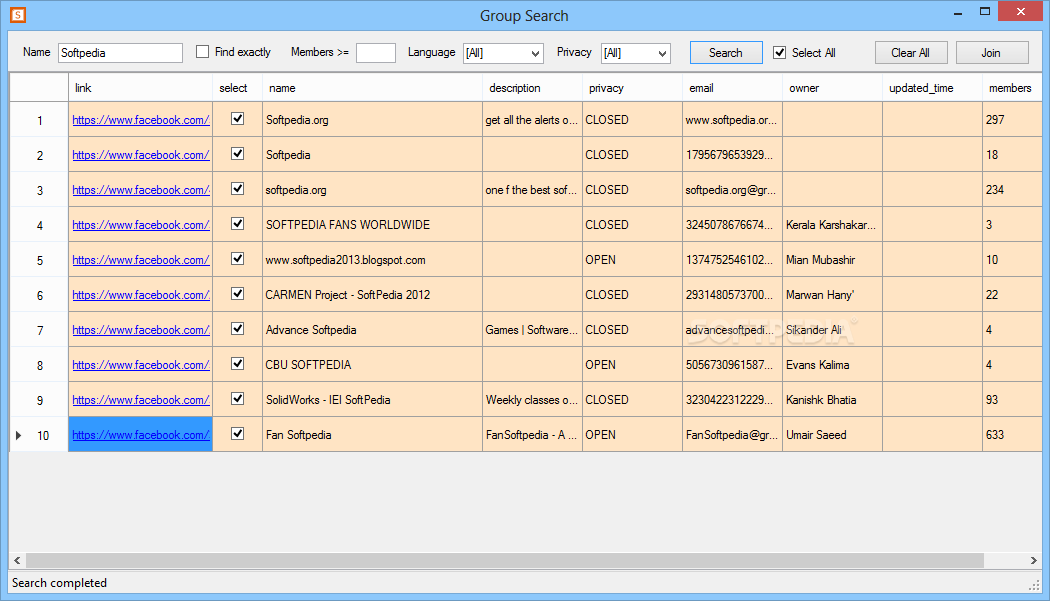Screen dimensions: 1050x601
Task: Uncheck select box for CBU SOFTPEDIA
Action: [237, 363]
